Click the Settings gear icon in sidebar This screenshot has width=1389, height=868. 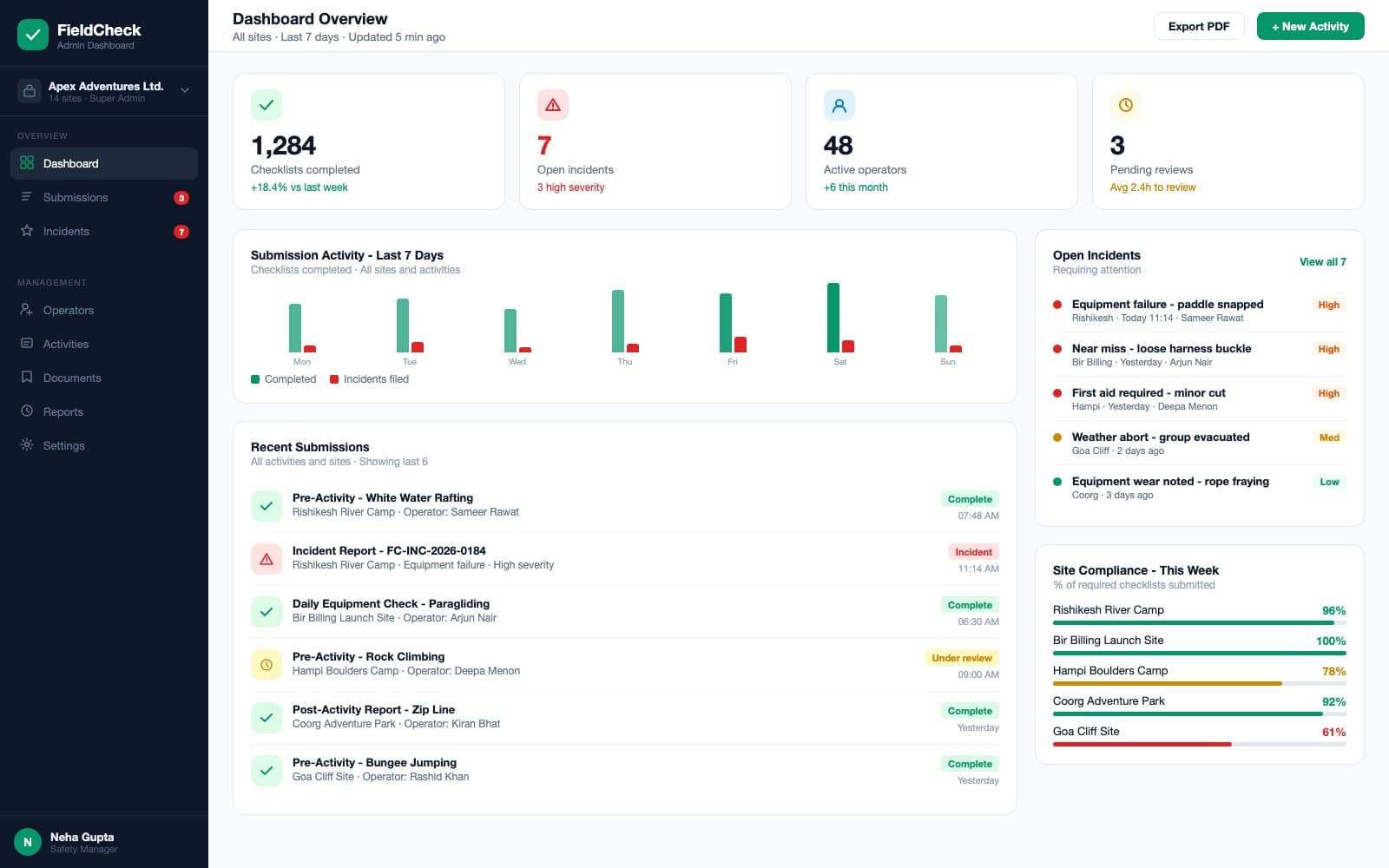27,445
